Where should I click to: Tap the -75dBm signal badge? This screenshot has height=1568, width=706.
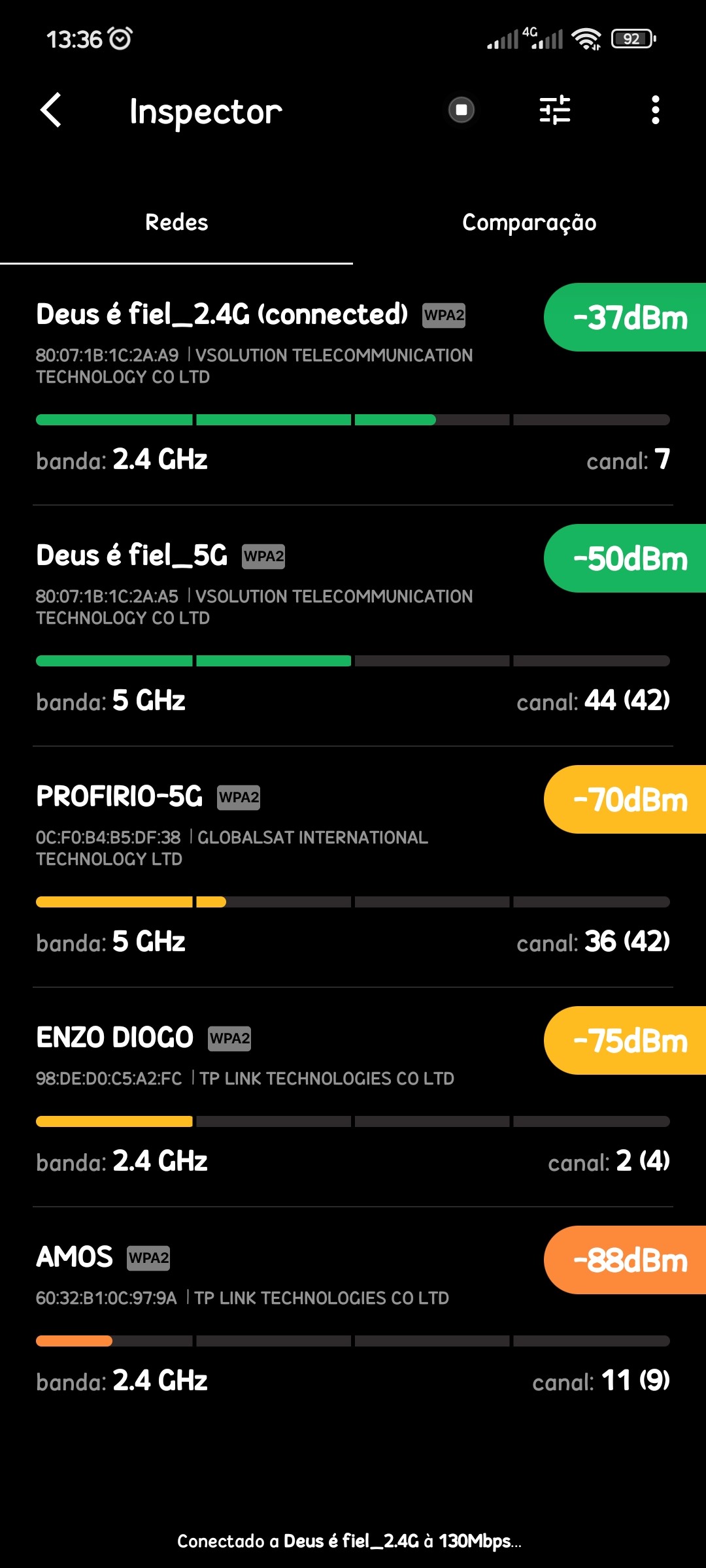point(629,1041)
